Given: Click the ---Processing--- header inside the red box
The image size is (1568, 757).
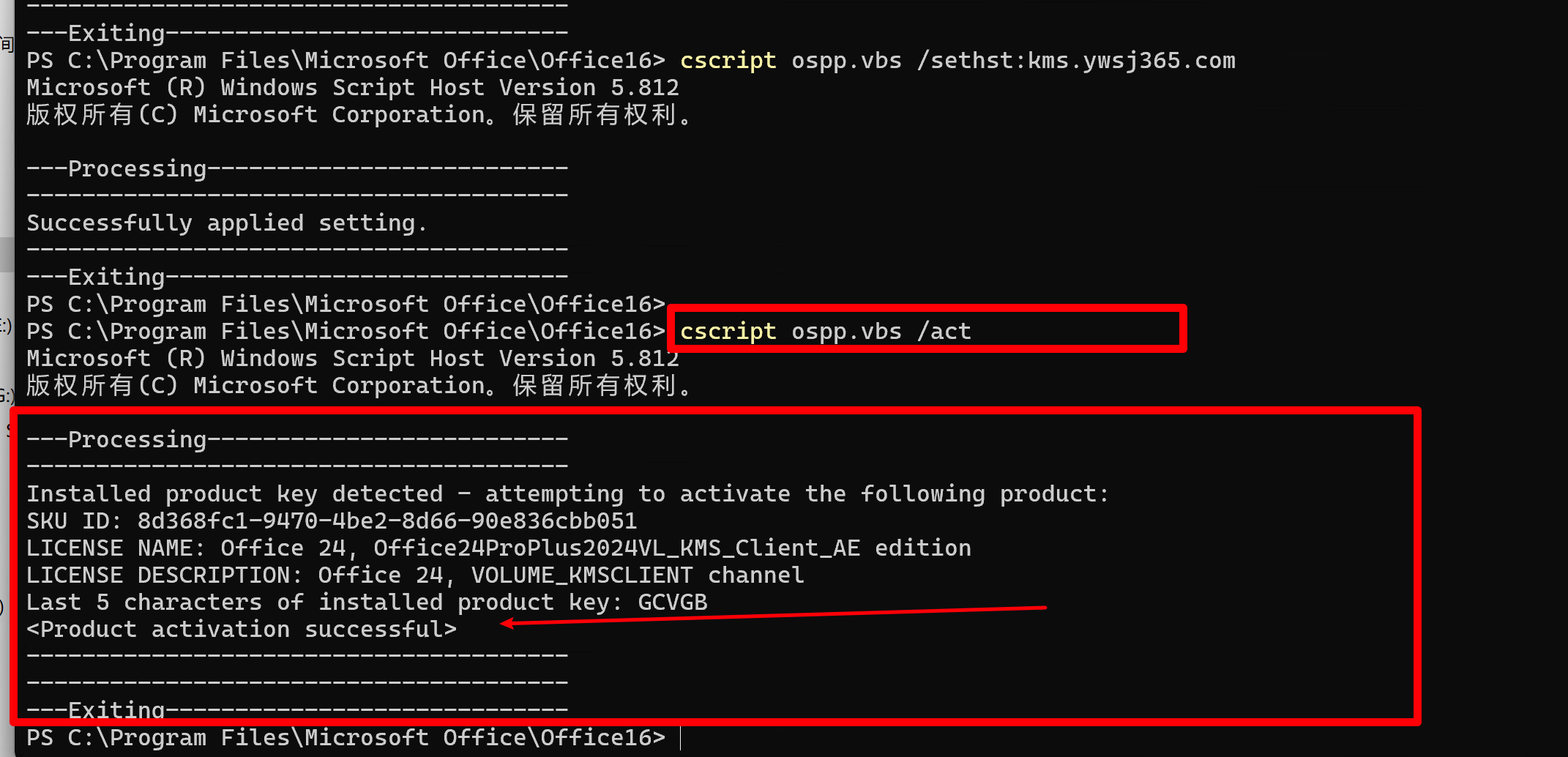Looking at the screenshot, I should tap(297, 440).
